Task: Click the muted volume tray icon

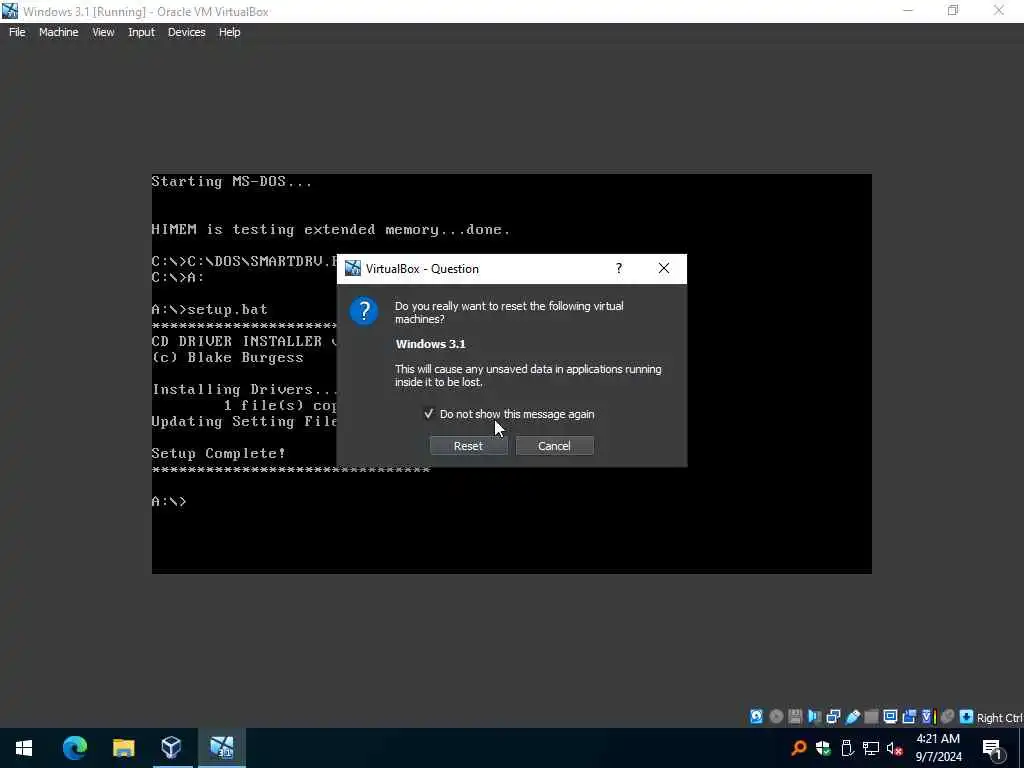Action: pos(895,748)
